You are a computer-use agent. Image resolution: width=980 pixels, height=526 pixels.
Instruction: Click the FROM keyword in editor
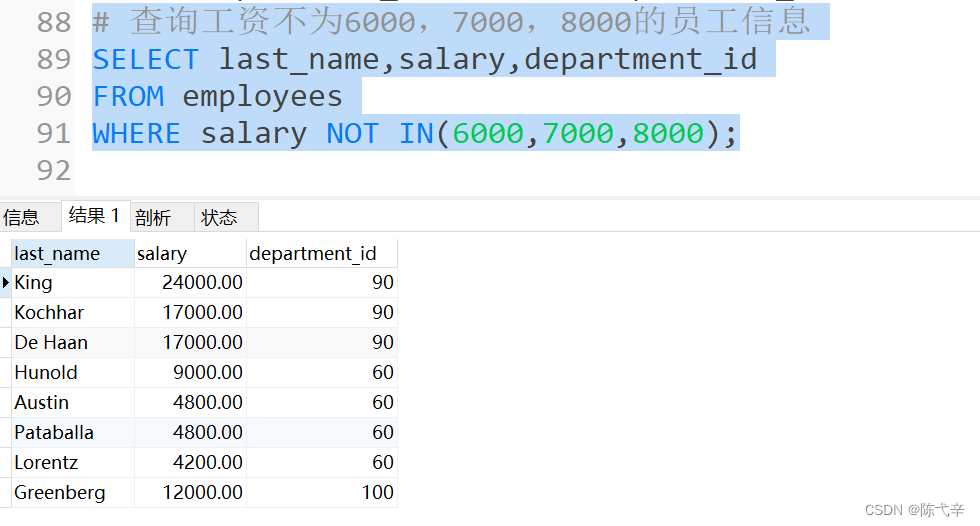tap(128, 97)
